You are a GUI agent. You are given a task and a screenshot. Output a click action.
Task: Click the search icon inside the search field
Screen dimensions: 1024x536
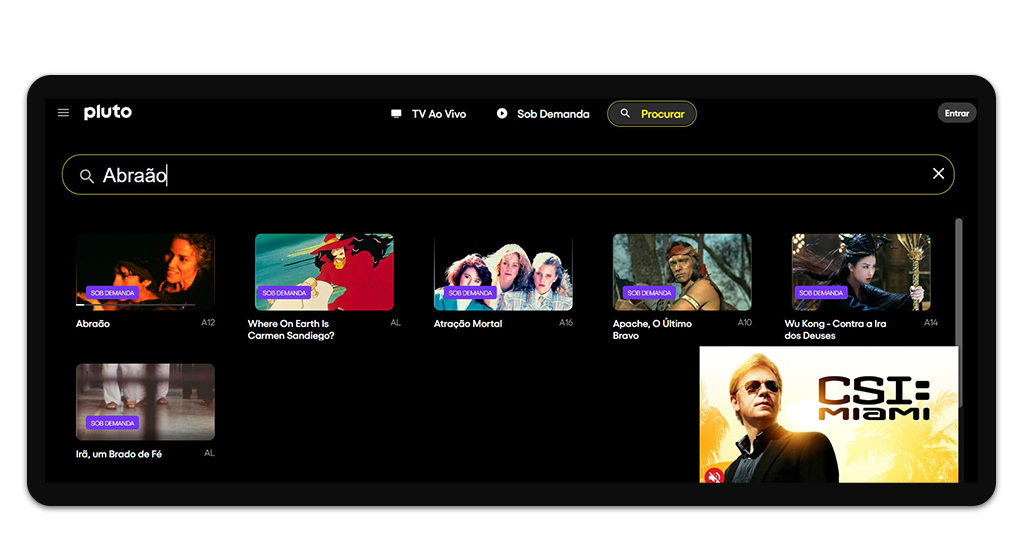pyautogui.click(x=87, y=176)
